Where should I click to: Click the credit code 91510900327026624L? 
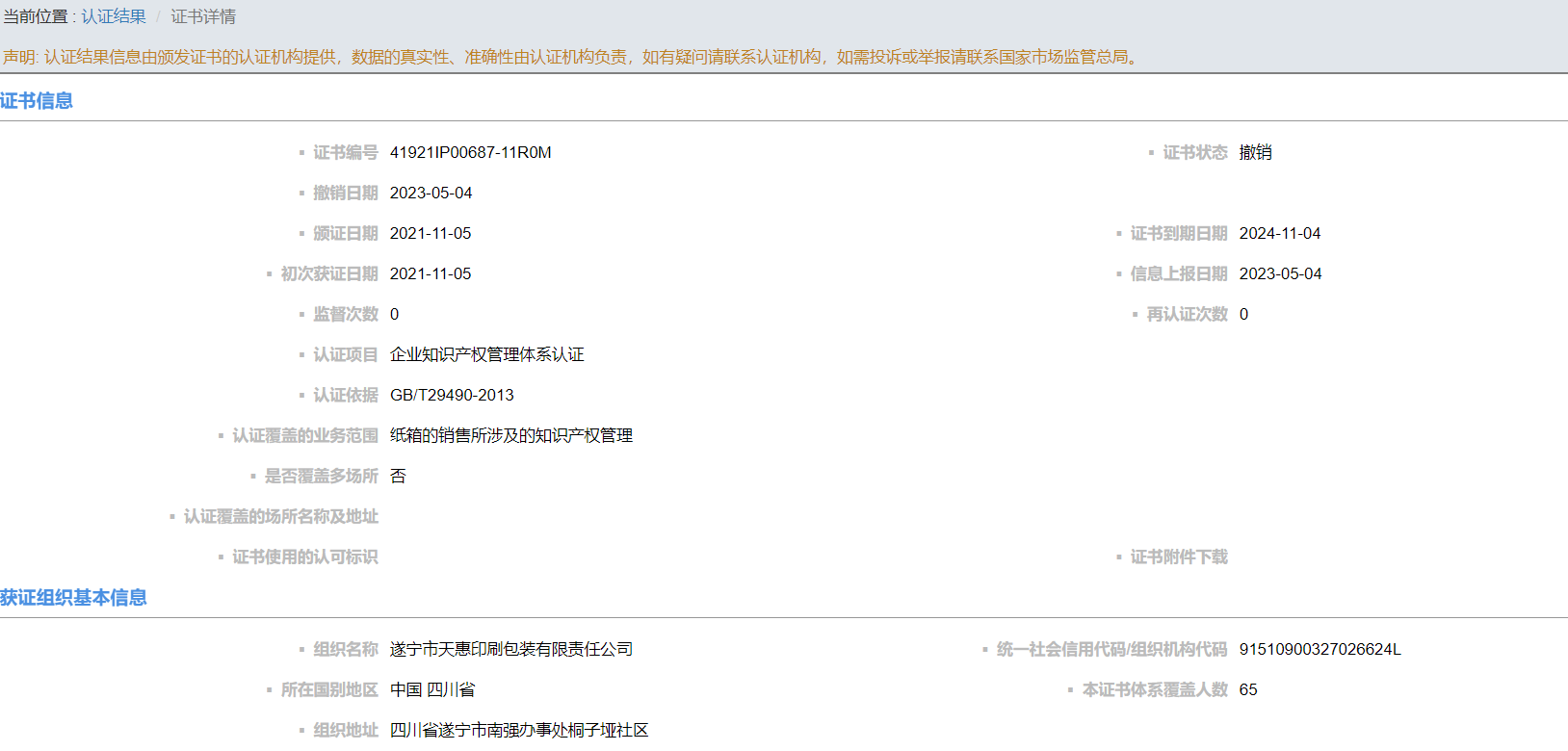tap(1320, 649)
